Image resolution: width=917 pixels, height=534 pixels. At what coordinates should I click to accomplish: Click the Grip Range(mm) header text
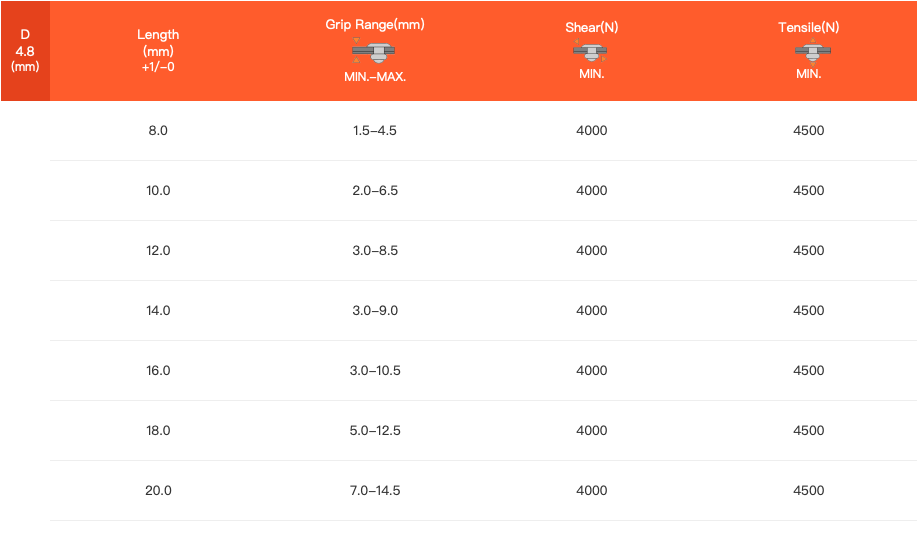pos(375,25)
